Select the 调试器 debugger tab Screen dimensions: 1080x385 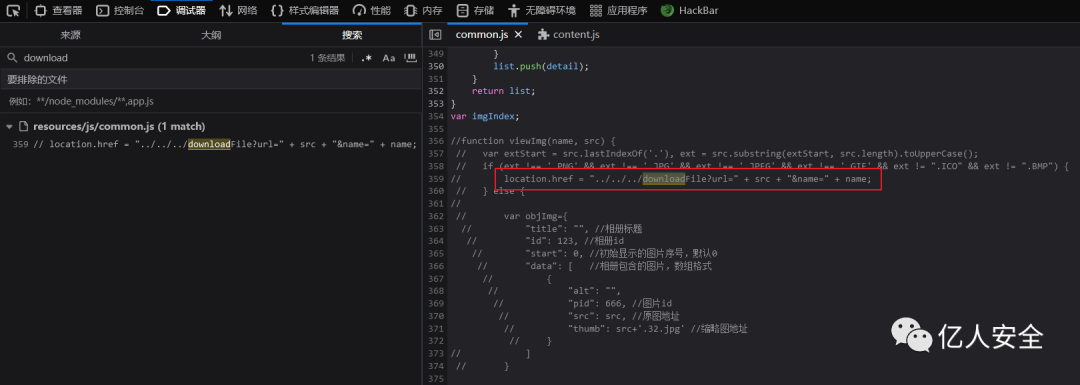[x=181, y=10]
